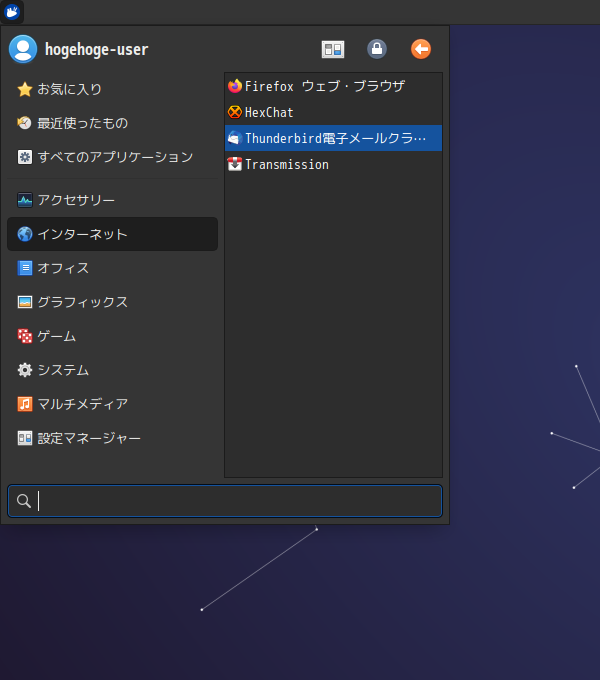This screenshot has height=680, width=600.
Task: Open the Whisker menu panel button
Action: (x=12, y=12)
